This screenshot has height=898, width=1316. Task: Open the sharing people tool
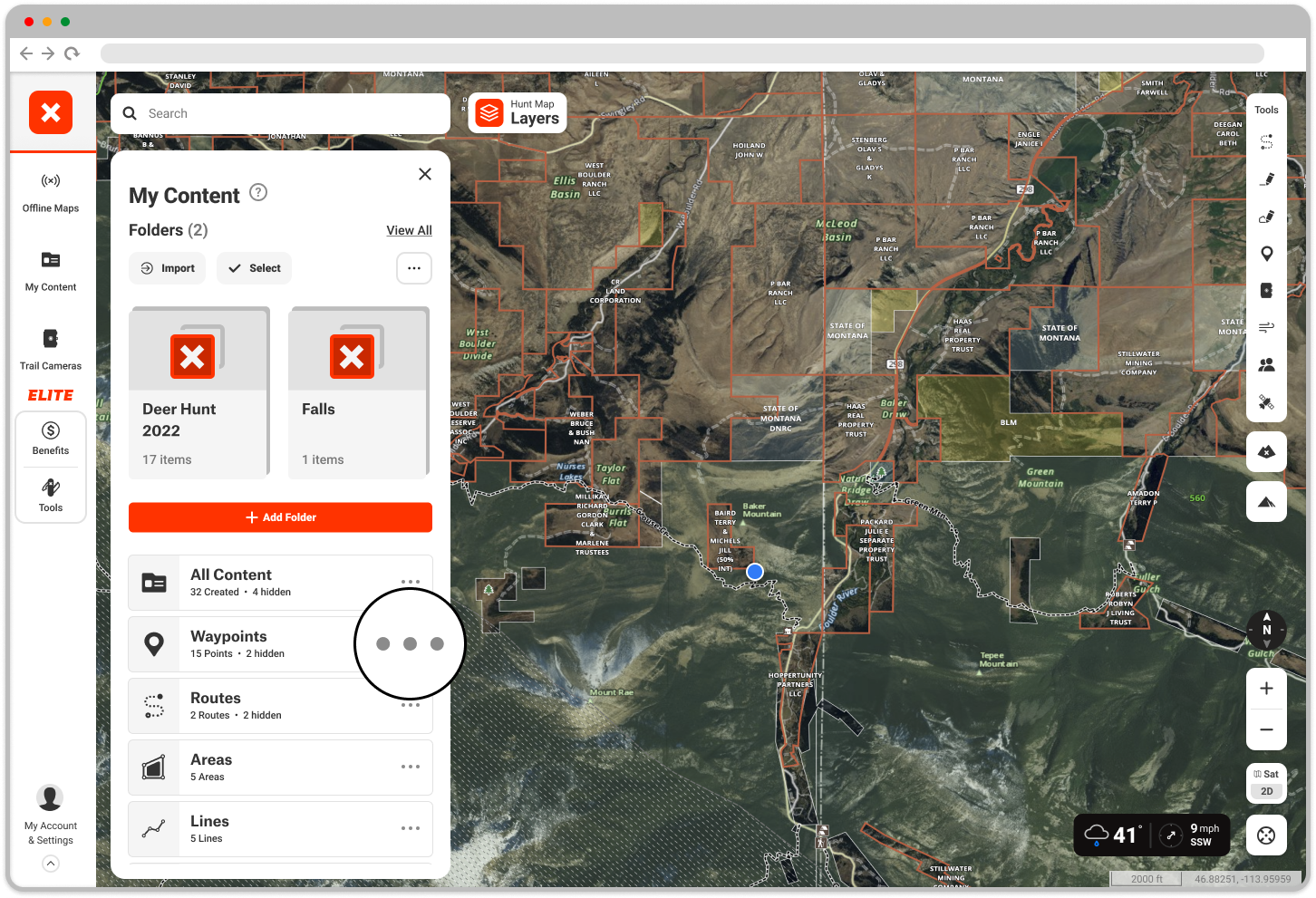tap(1266, 364)
